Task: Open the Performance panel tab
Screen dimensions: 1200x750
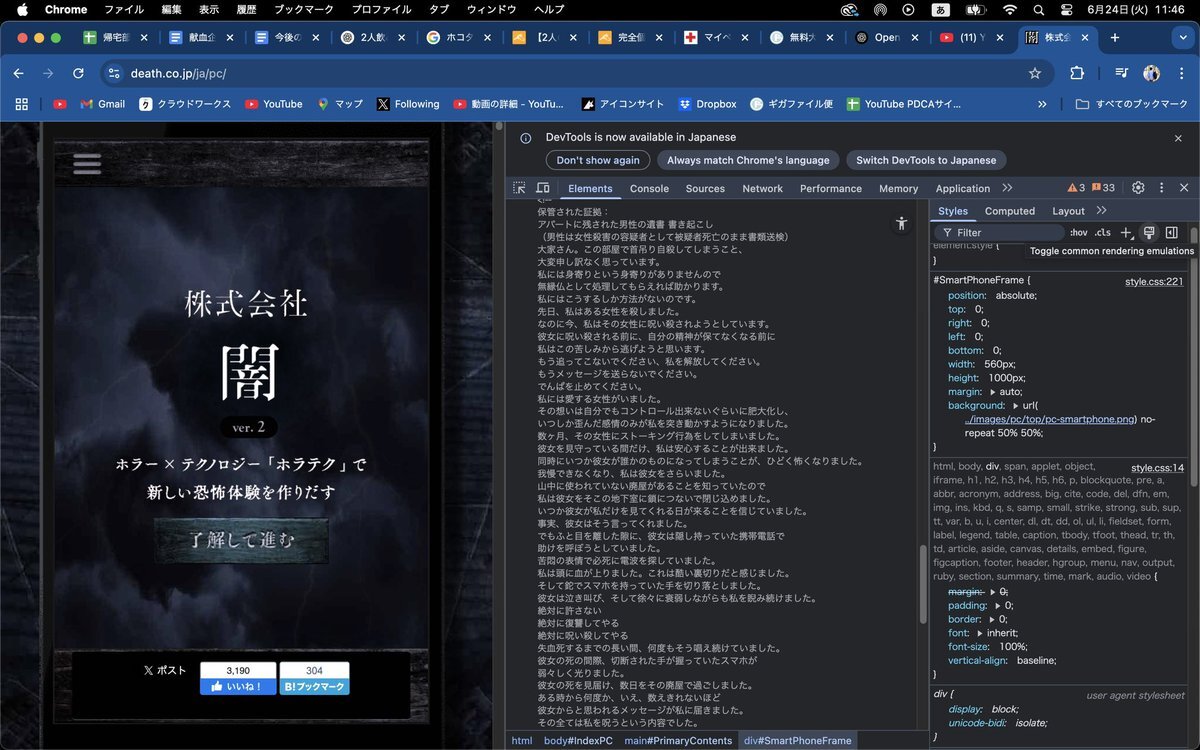Action: tap(830, 188)
